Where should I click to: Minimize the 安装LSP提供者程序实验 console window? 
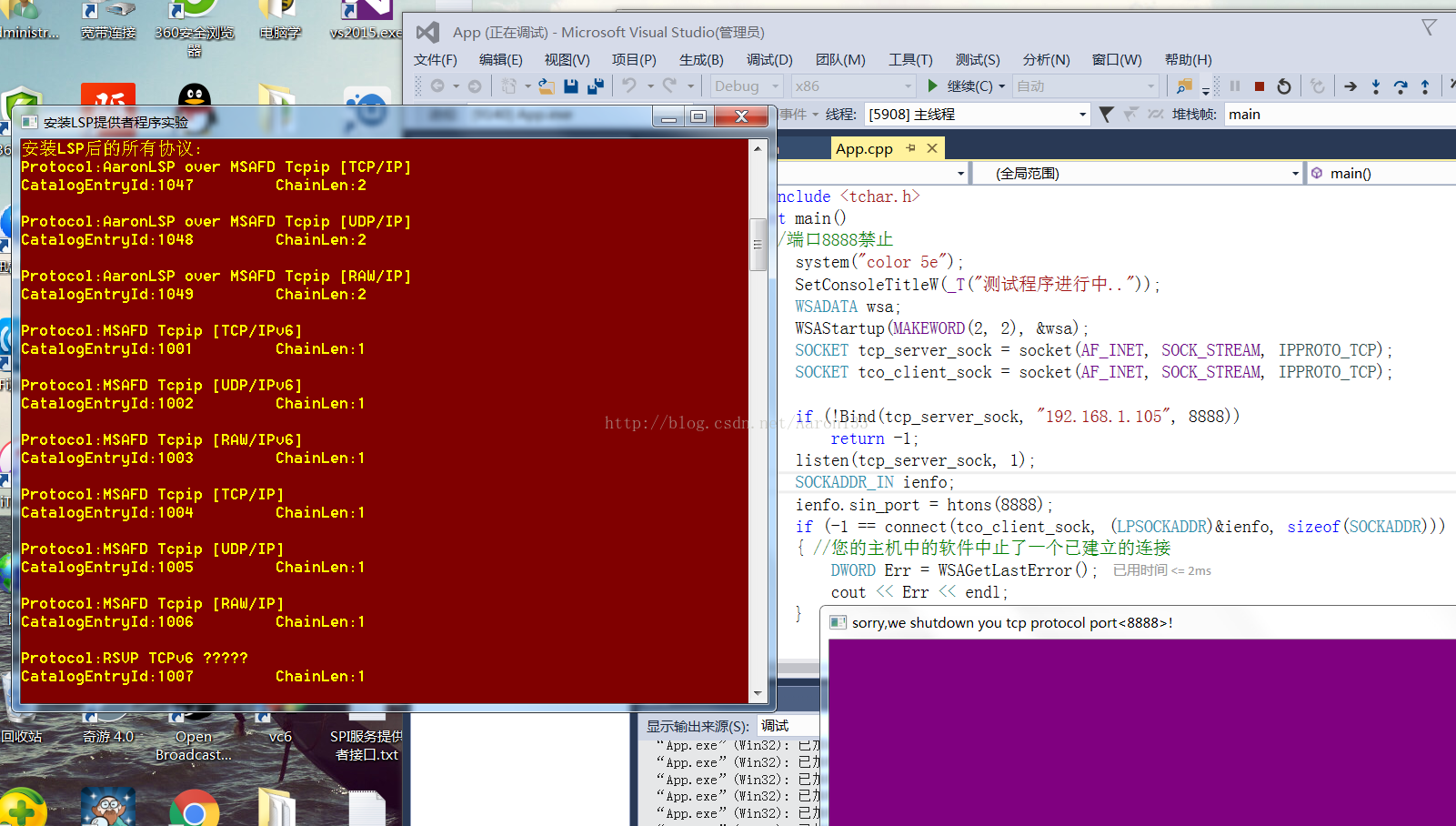(668, 116)
